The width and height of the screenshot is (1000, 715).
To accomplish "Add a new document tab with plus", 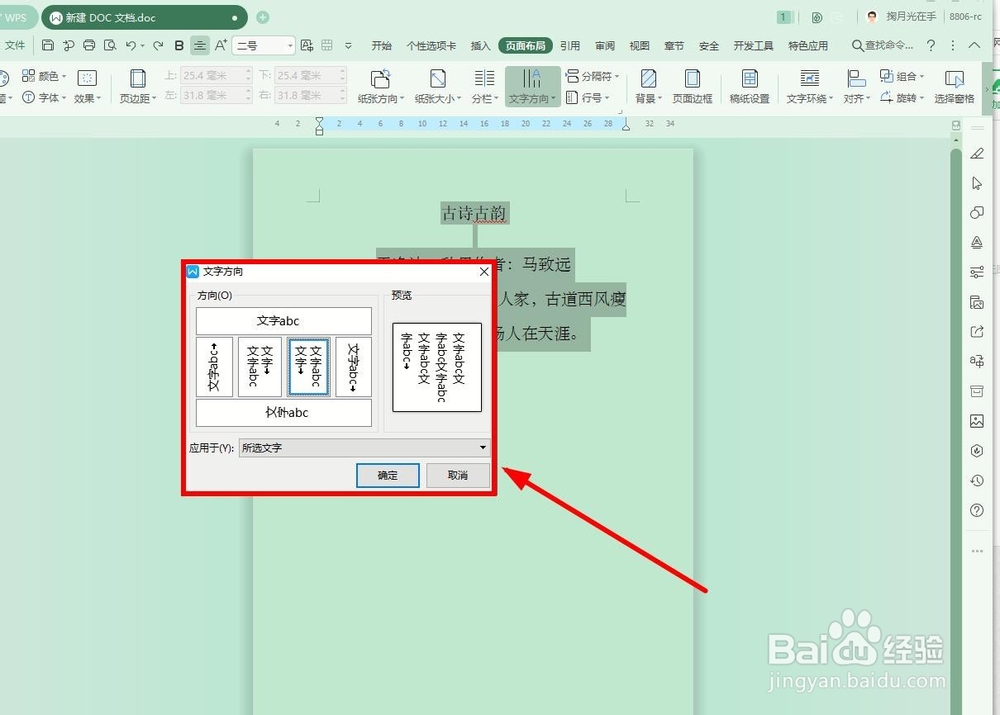I will coord(262,17).
